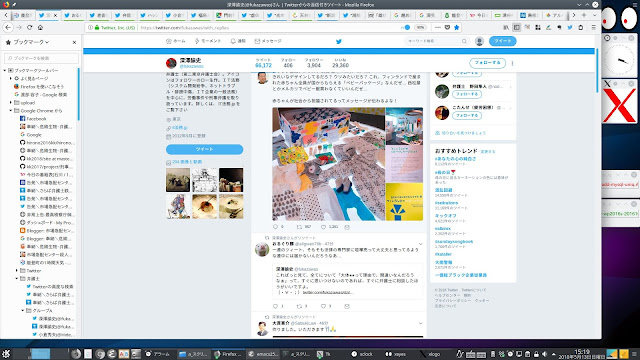Screen dimensions: 640x360
Task: Expand the upload folder
Action: (x=11, y=102)
